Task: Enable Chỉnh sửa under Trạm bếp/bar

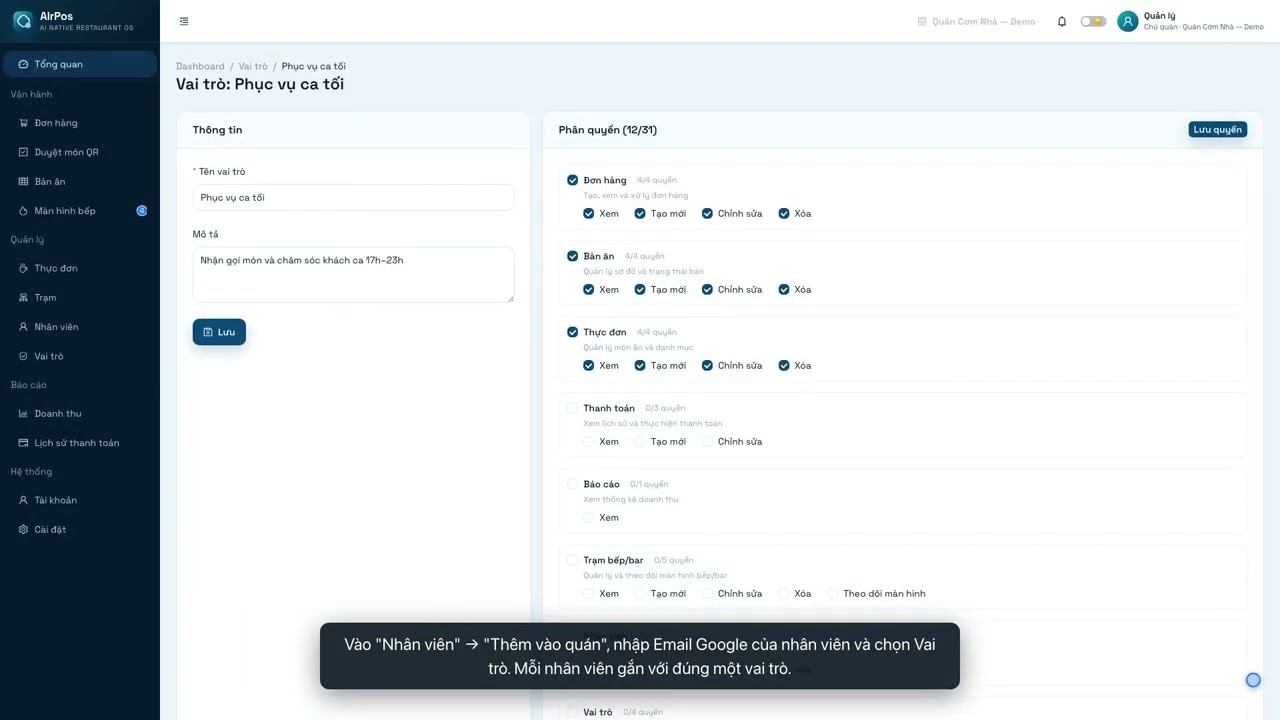Action: tap(707, 593)
